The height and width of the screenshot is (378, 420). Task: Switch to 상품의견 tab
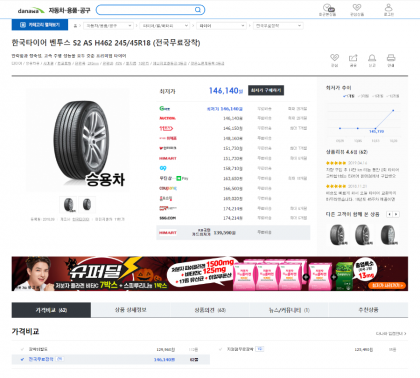(210, 310)
